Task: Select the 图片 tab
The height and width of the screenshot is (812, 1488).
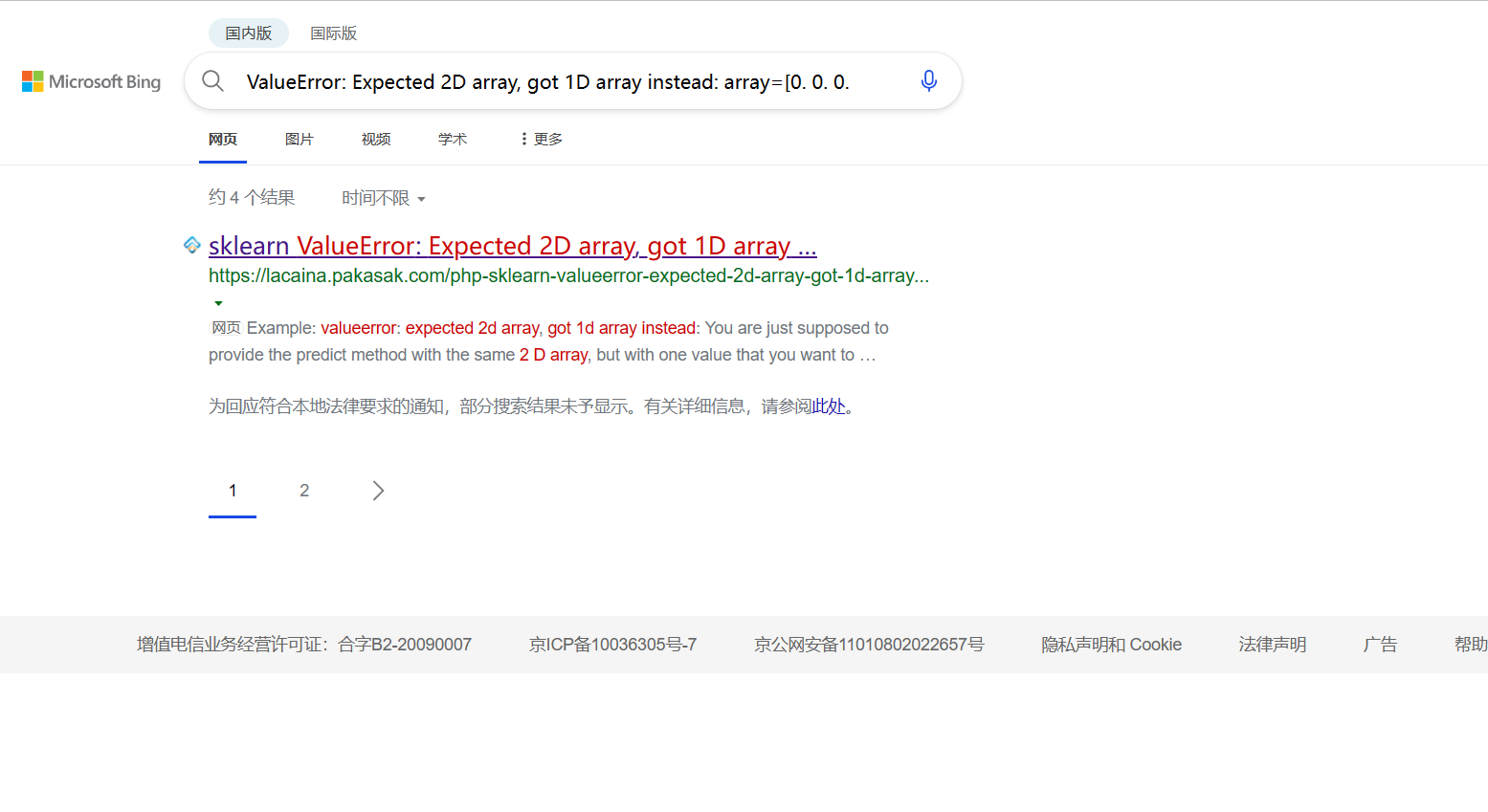Action: click(x=300, y=140)
